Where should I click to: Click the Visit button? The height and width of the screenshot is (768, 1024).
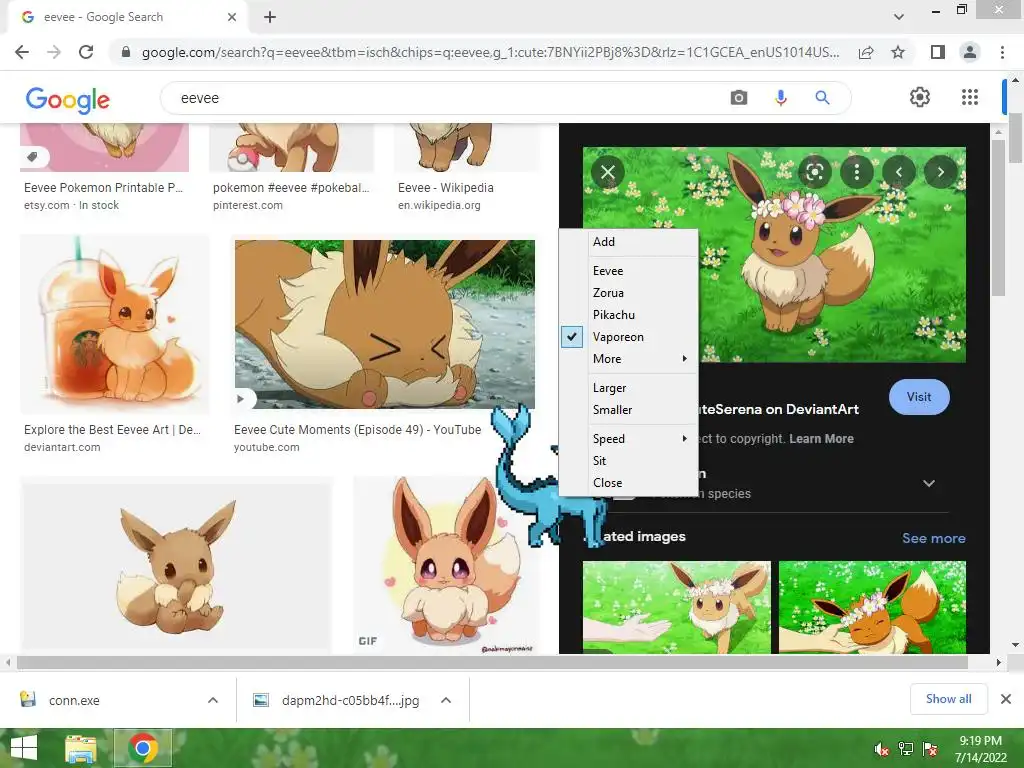tap(919, 397)
